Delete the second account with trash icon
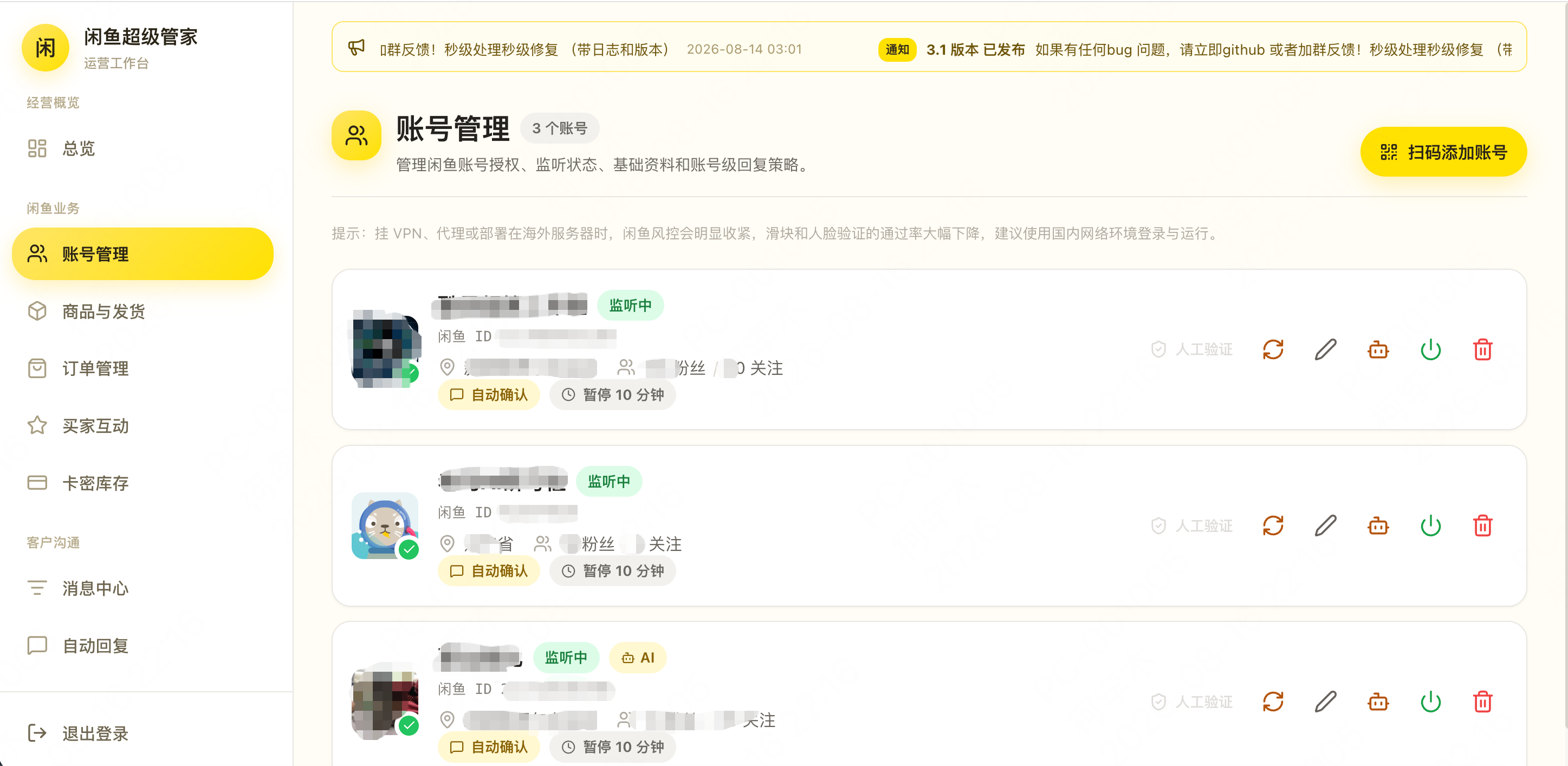Viewport: 1568px width, 766px height. click(1483, 525)
